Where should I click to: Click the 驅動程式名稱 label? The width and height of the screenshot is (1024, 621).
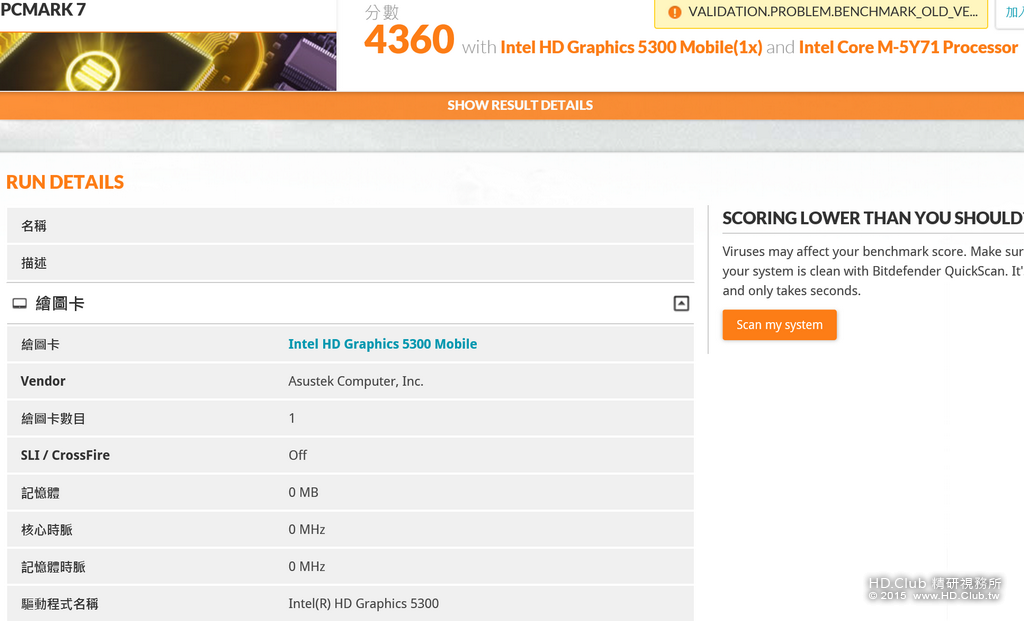[x=59, y=604]
